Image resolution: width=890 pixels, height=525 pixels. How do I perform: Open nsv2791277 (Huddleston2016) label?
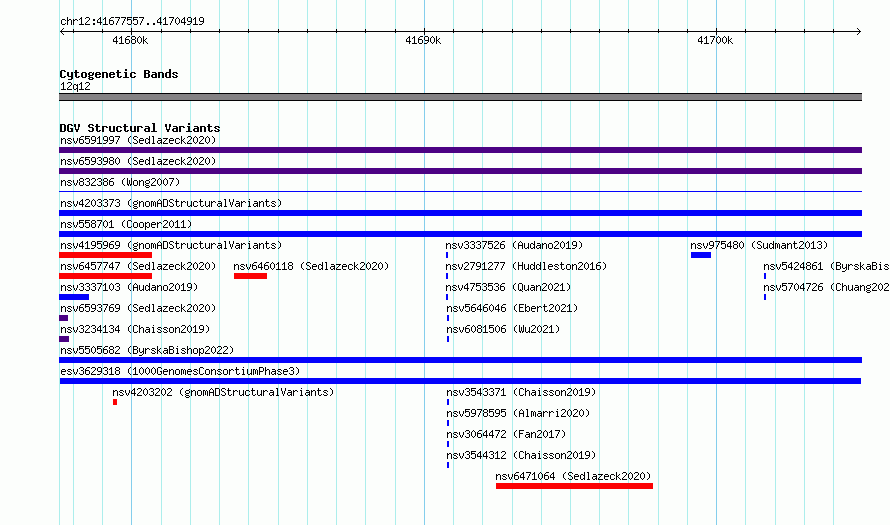click(x=526, y=266)
